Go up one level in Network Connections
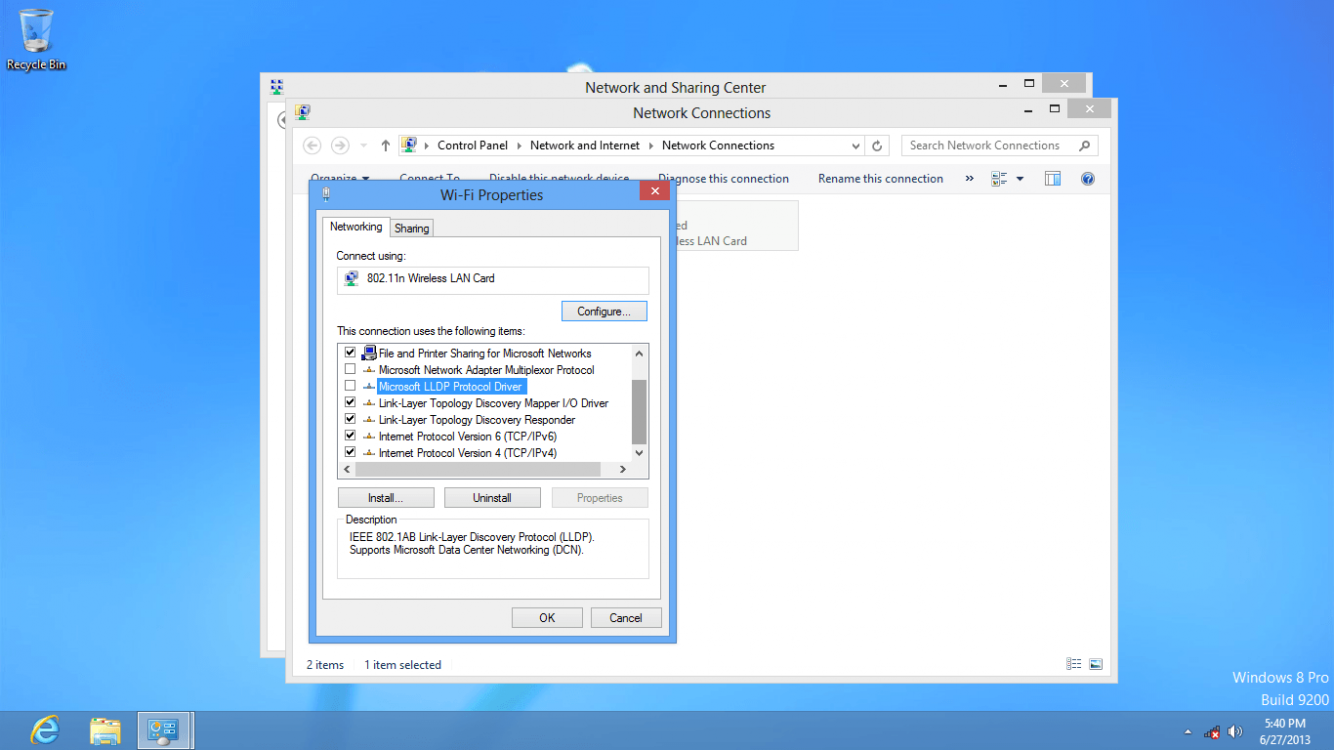Image resolution: width=1334 pixels, height=750 pixels. coord(385,146)
